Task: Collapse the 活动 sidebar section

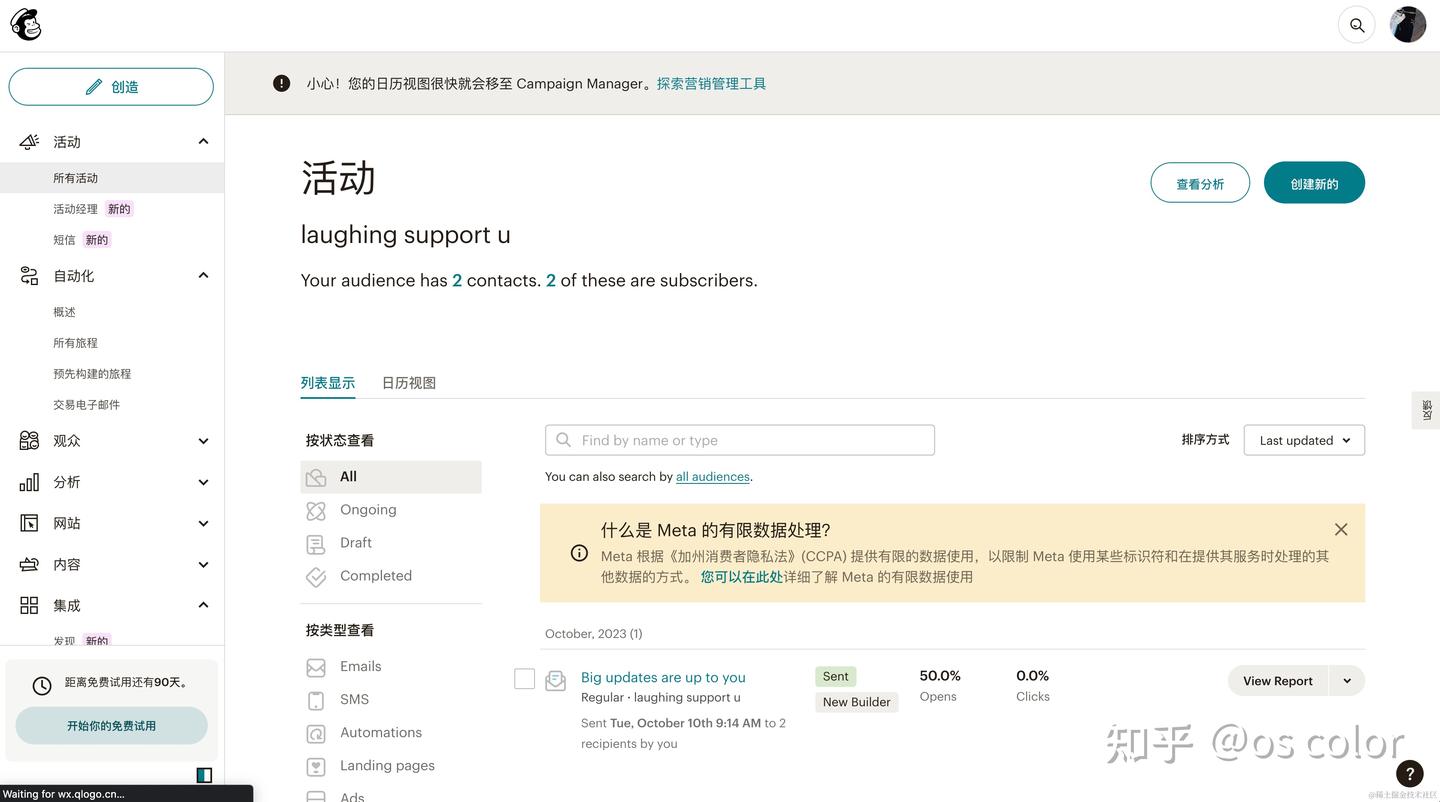Action: [203, 142]
